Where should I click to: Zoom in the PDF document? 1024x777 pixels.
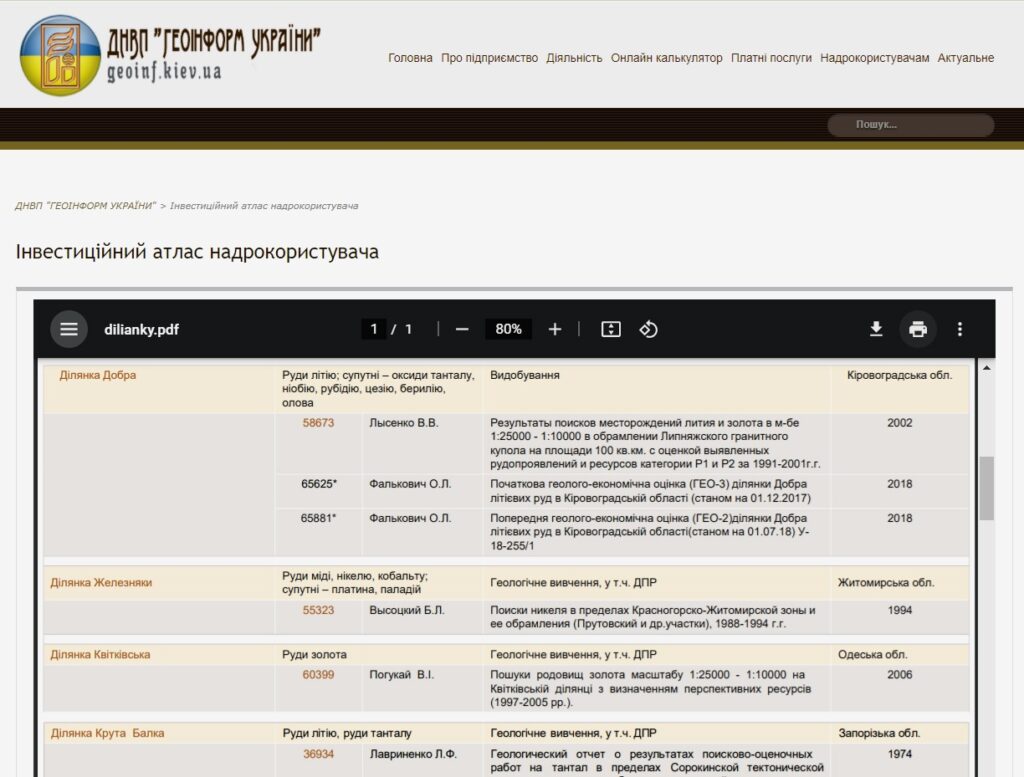pyautogui.click(x=555, y=329)
